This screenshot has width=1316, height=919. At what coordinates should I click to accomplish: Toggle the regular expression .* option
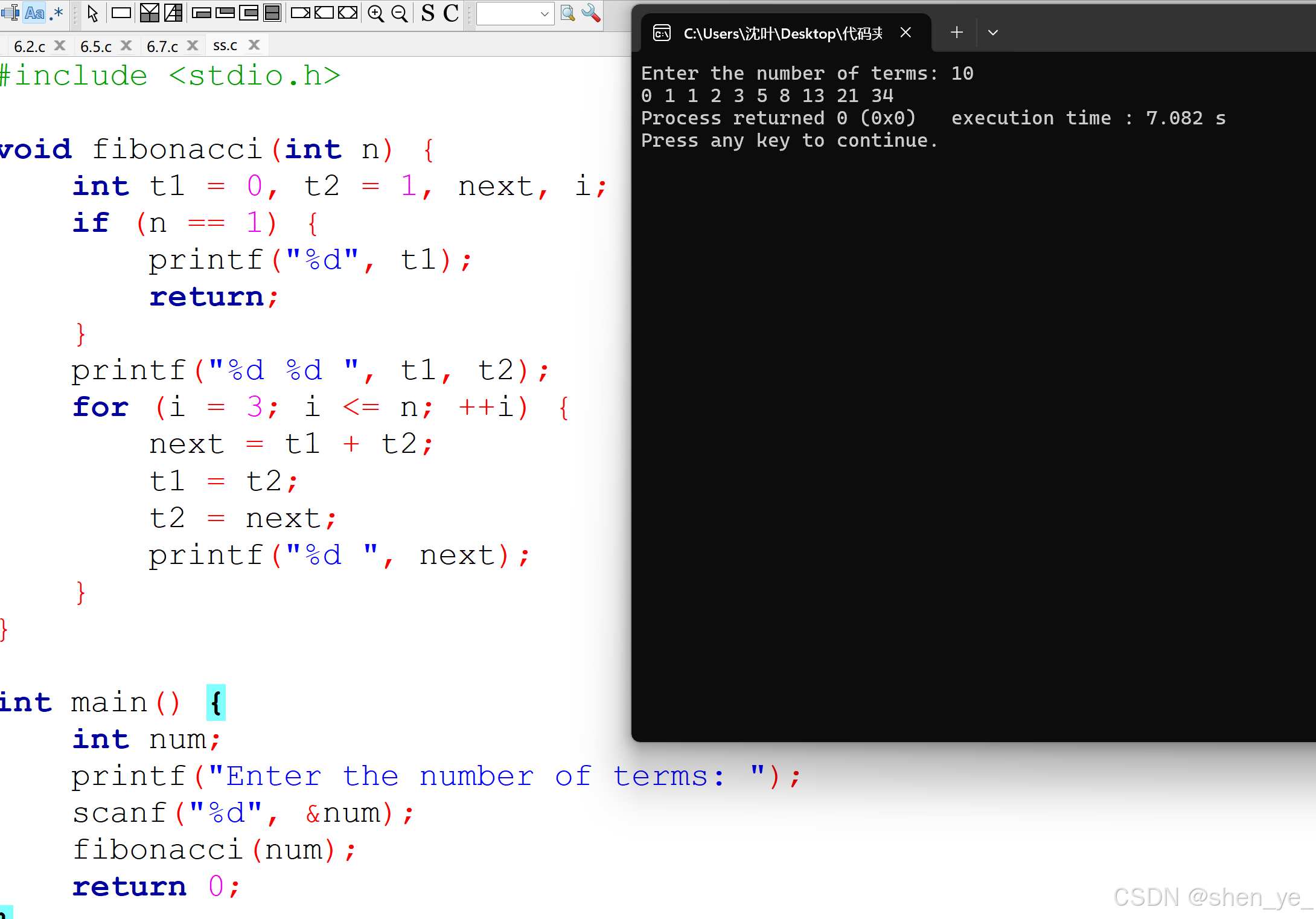point(57,13)
